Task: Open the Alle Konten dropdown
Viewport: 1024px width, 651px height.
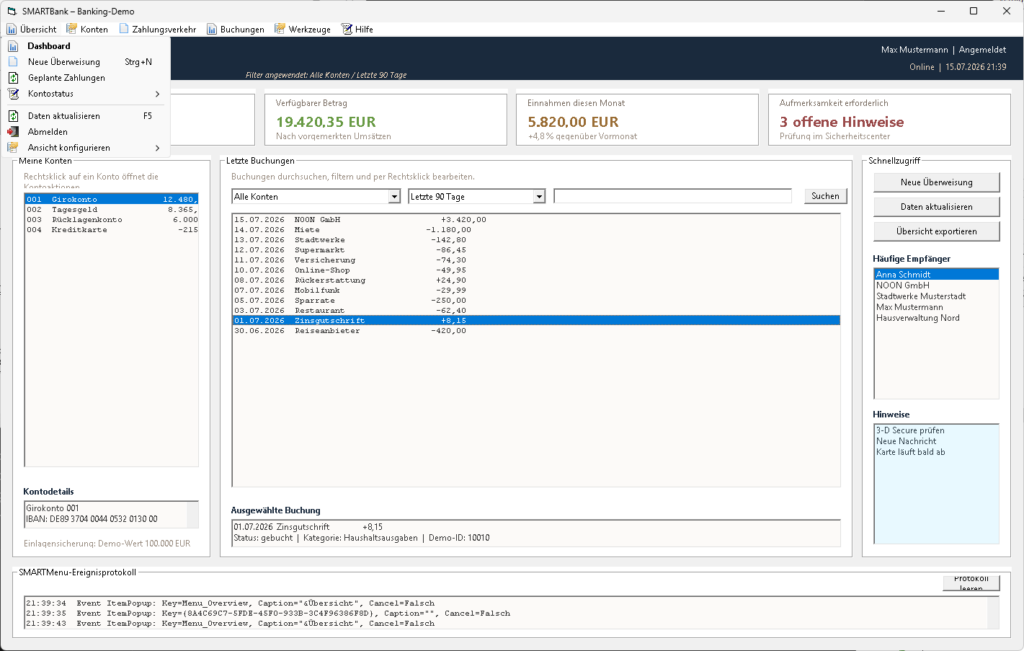Action: pyautogui.click(x=394, y=197)
